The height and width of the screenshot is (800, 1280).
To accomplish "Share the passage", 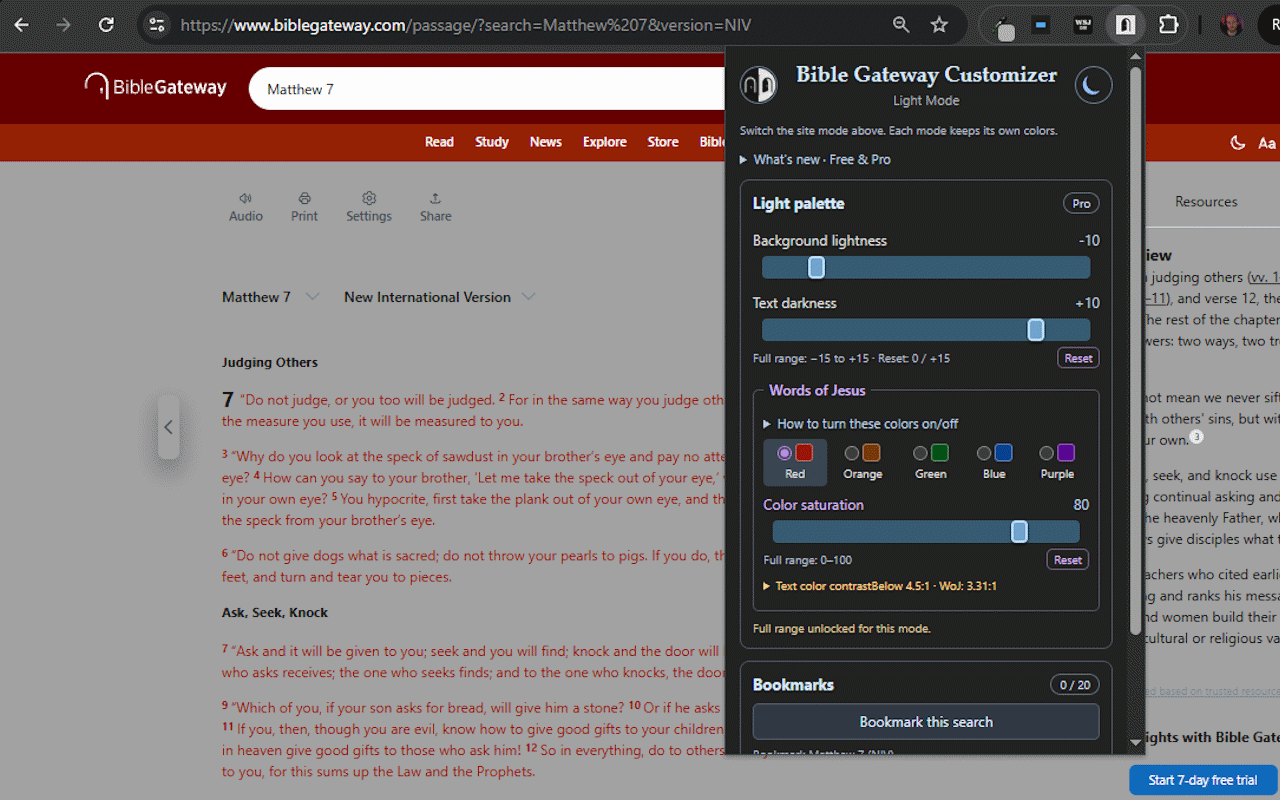I will tap(435, 207).
